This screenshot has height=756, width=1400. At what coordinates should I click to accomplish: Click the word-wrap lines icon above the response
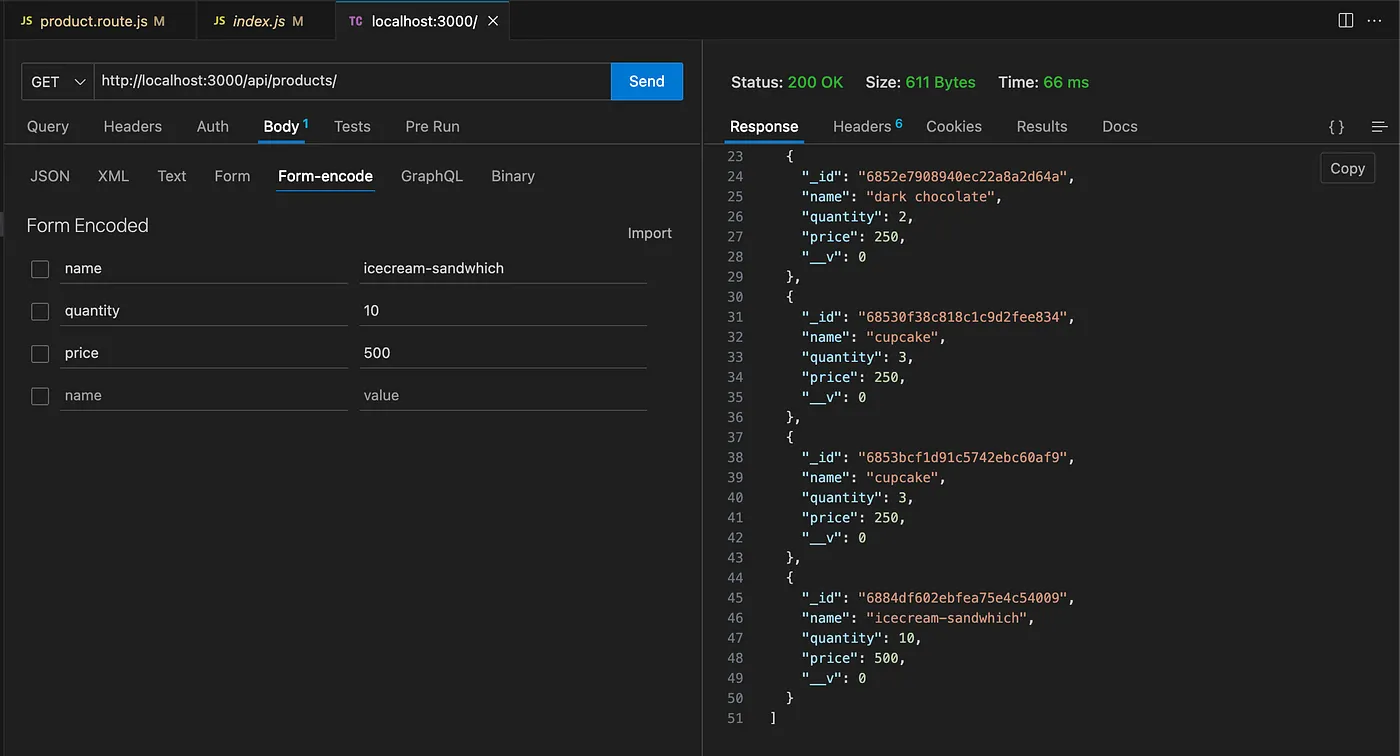(x=1379, y=126)
